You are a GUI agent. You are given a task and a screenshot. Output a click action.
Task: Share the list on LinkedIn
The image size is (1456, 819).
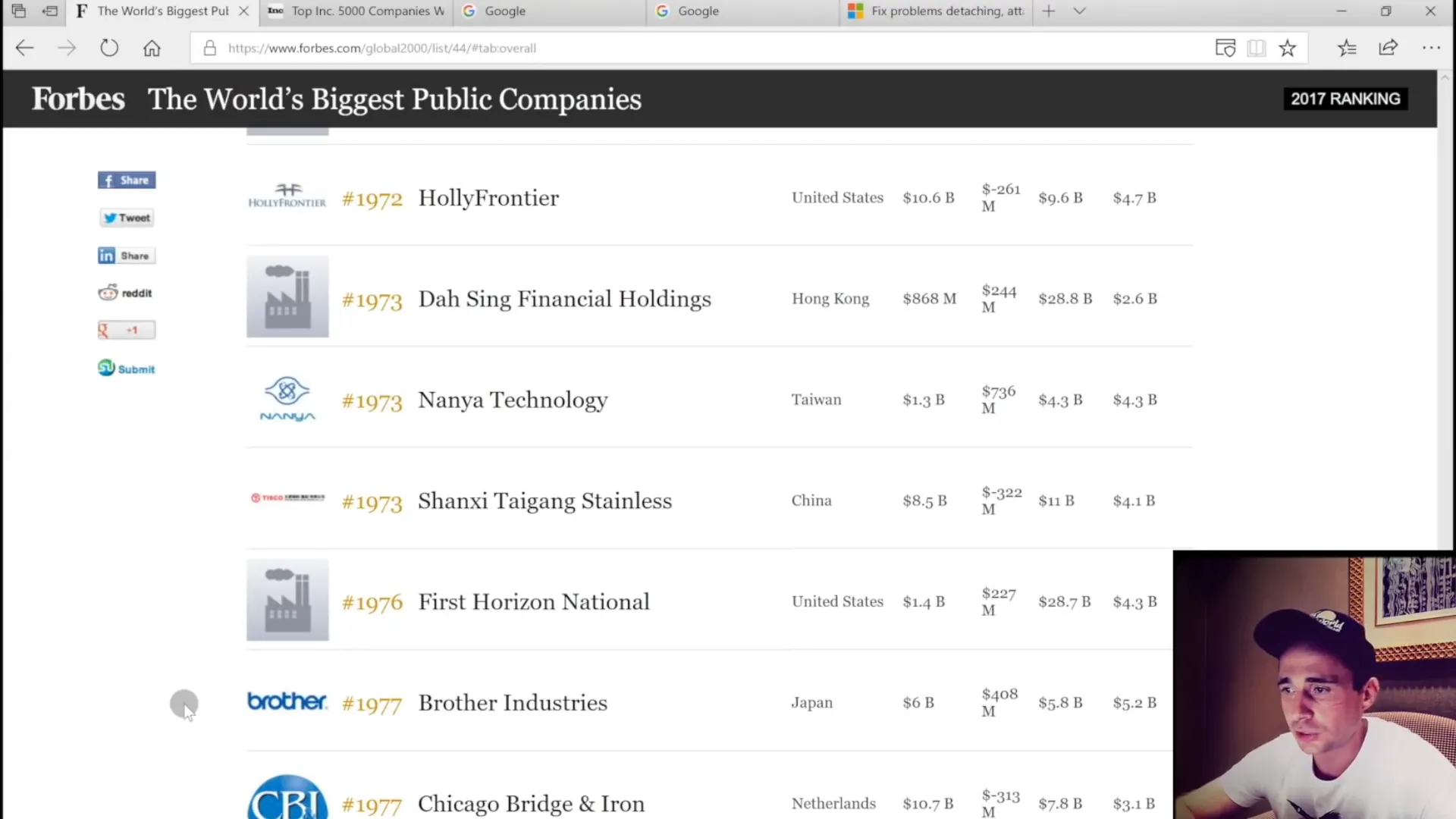click(127, 256)
